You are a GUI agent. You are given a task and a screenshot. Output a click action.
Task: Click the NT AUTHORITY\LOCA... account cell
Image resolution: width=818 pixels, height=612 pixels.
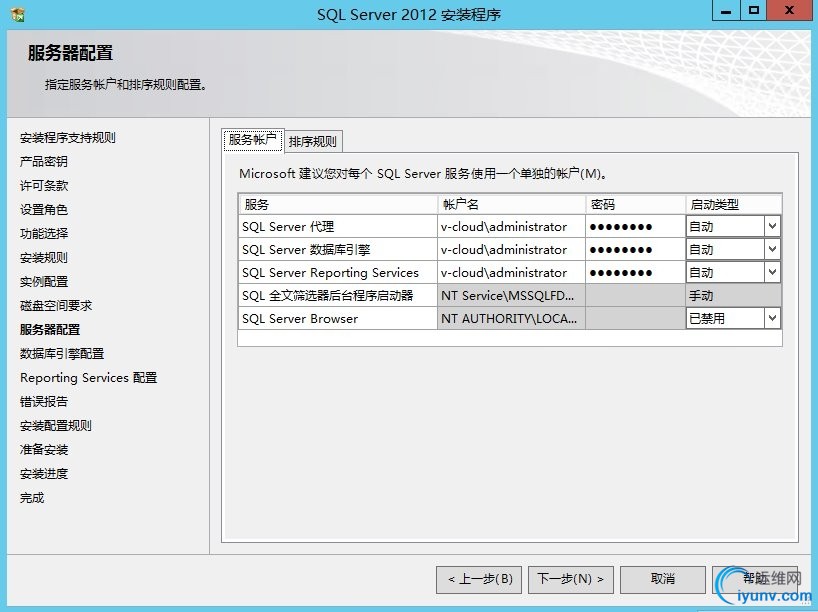click(x=511, y=318)
